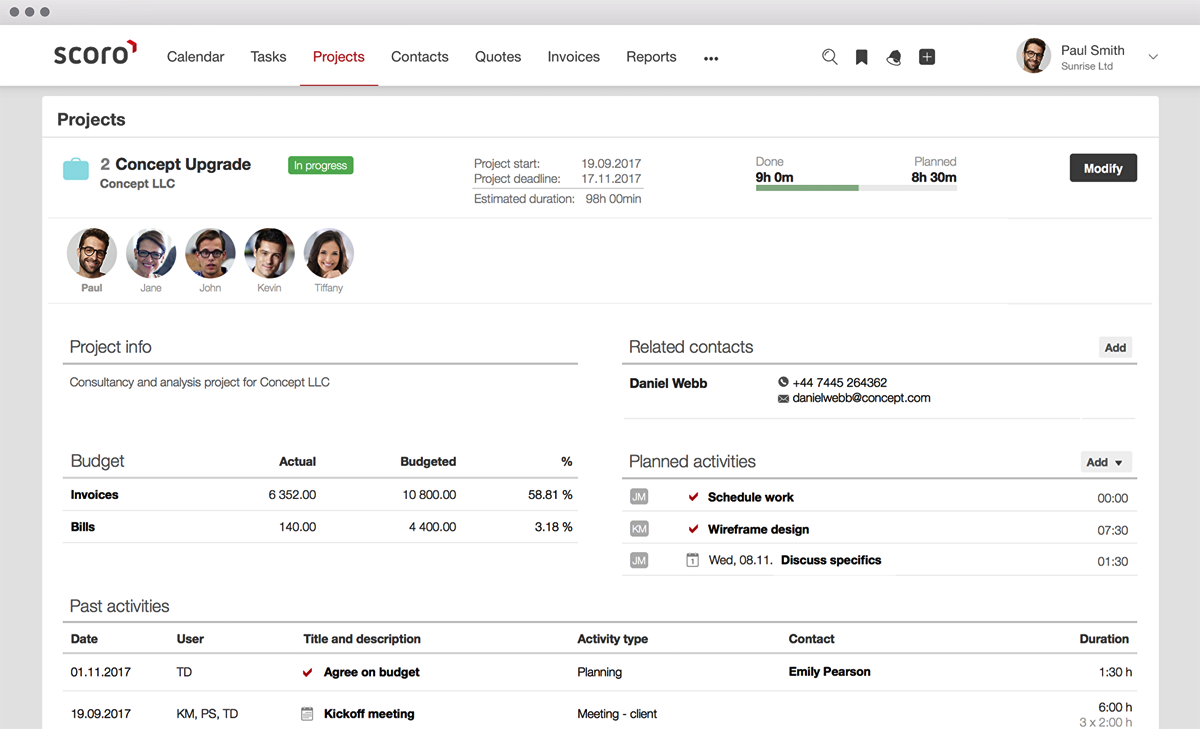Click the search magnifier icon
Viewport: 1200px width, 730px height.
(829, 57)
